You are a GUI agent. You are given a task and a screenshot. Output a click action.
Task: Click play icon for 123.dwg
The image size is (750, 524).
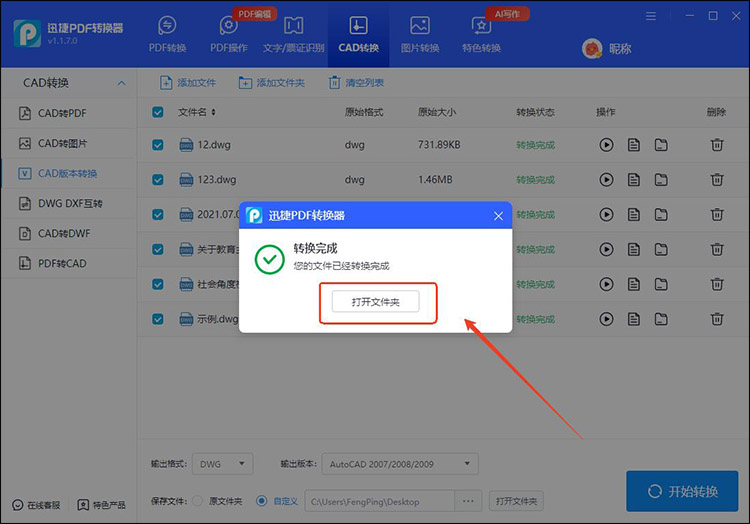coord(607,180)
